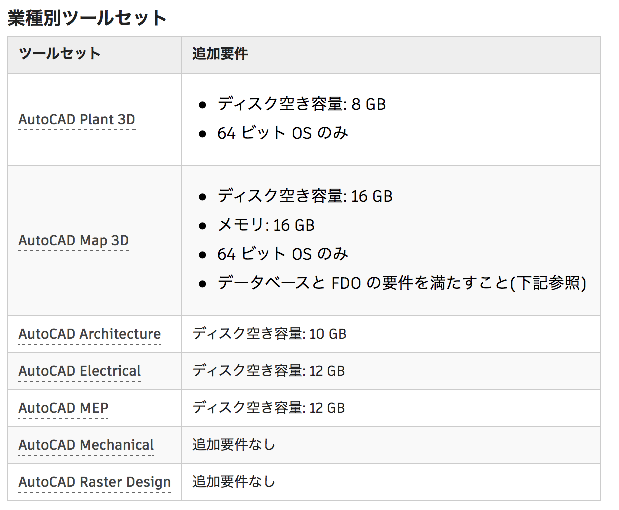Open the AutoCAD Raster Design link

pos(94,482)
